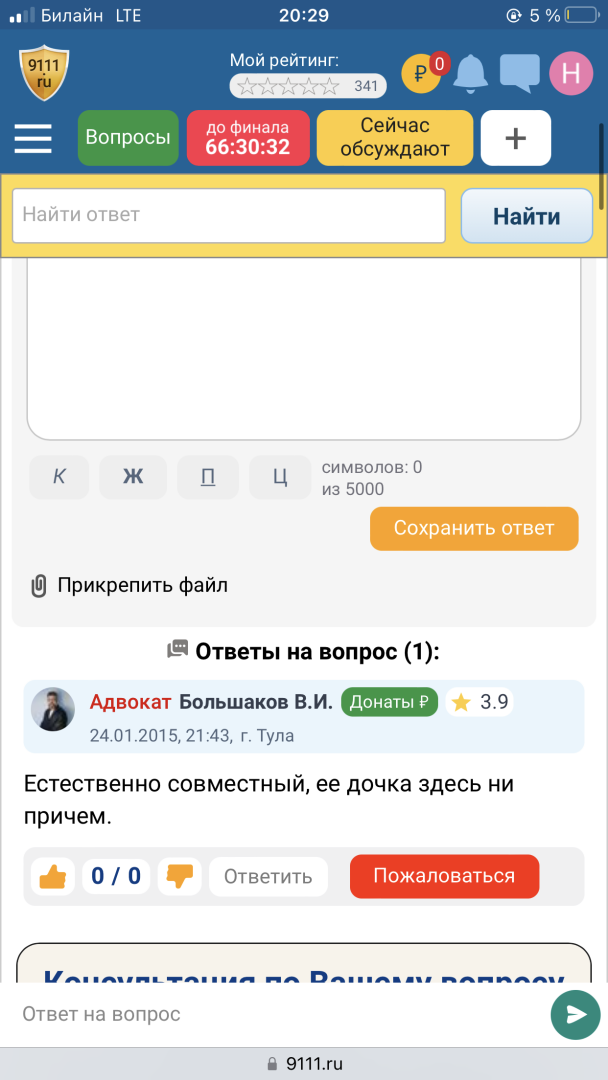
Task: Open the messages chat bubble icon
Action: pyautogui.click(x=519, y=72)
